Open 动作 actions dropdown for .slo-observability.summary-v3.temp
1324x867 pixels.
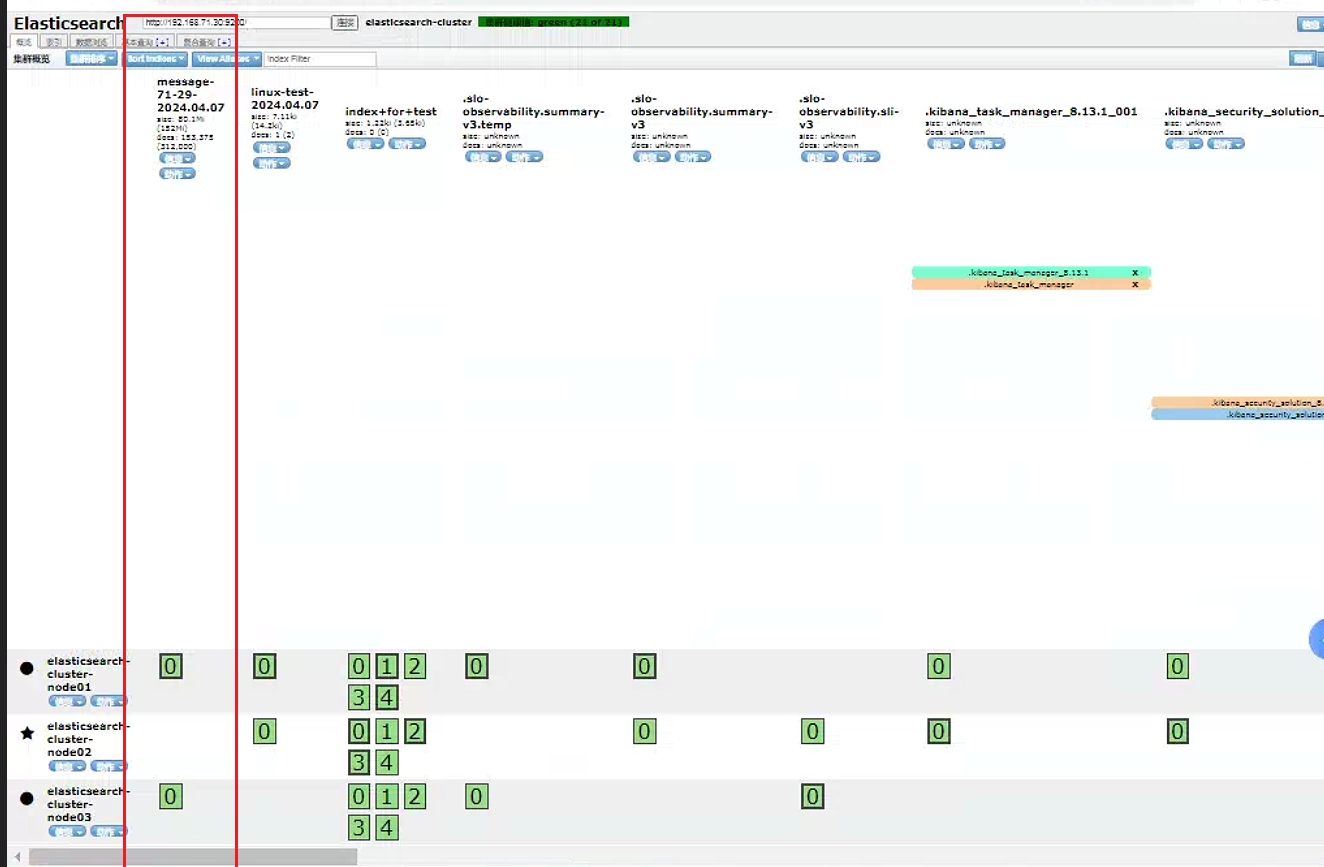(x=524, y=157)
